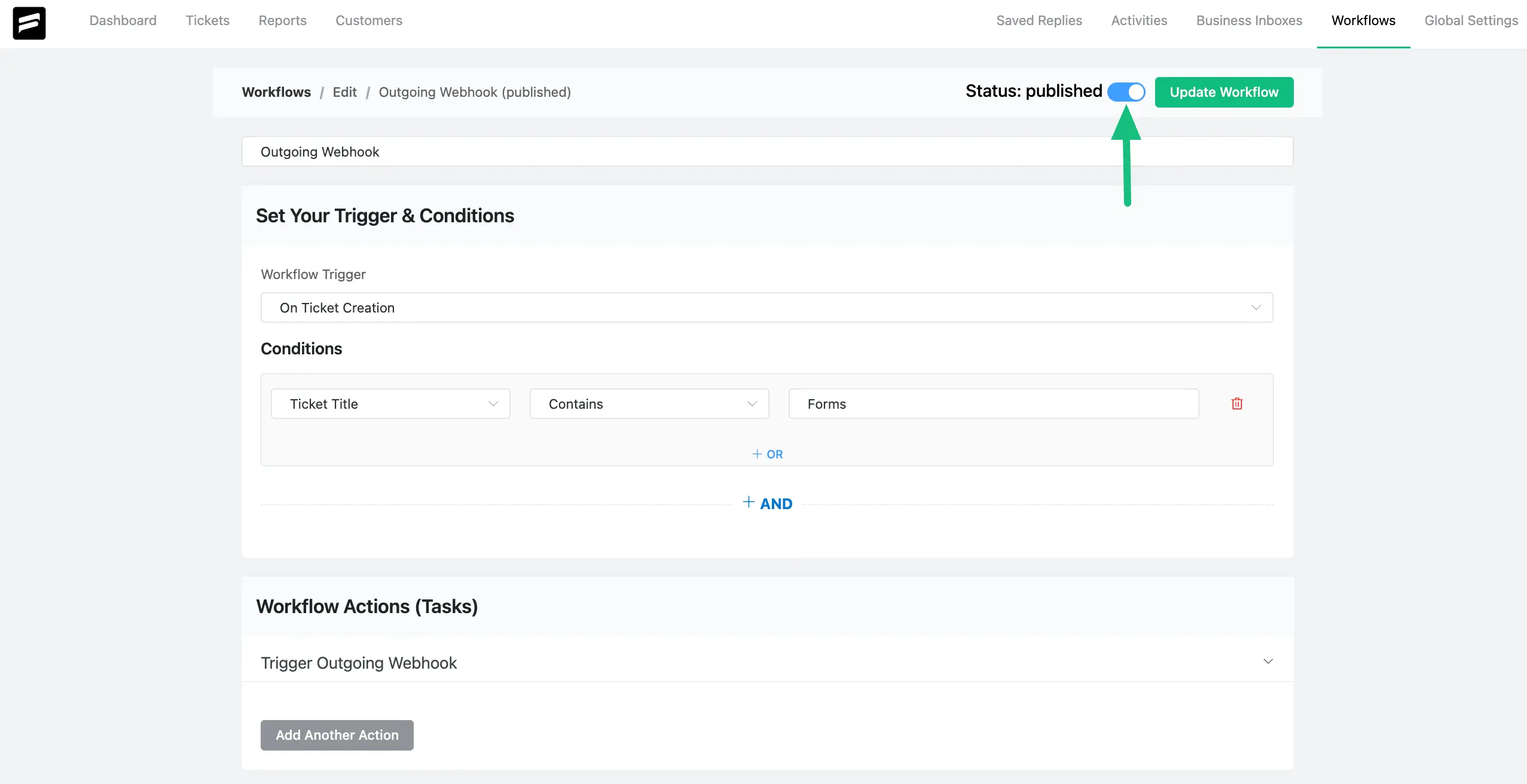1527x784 pixels.
Task: Click Add Another Action button
Action: pyautogui.click(x=337, y=735)
